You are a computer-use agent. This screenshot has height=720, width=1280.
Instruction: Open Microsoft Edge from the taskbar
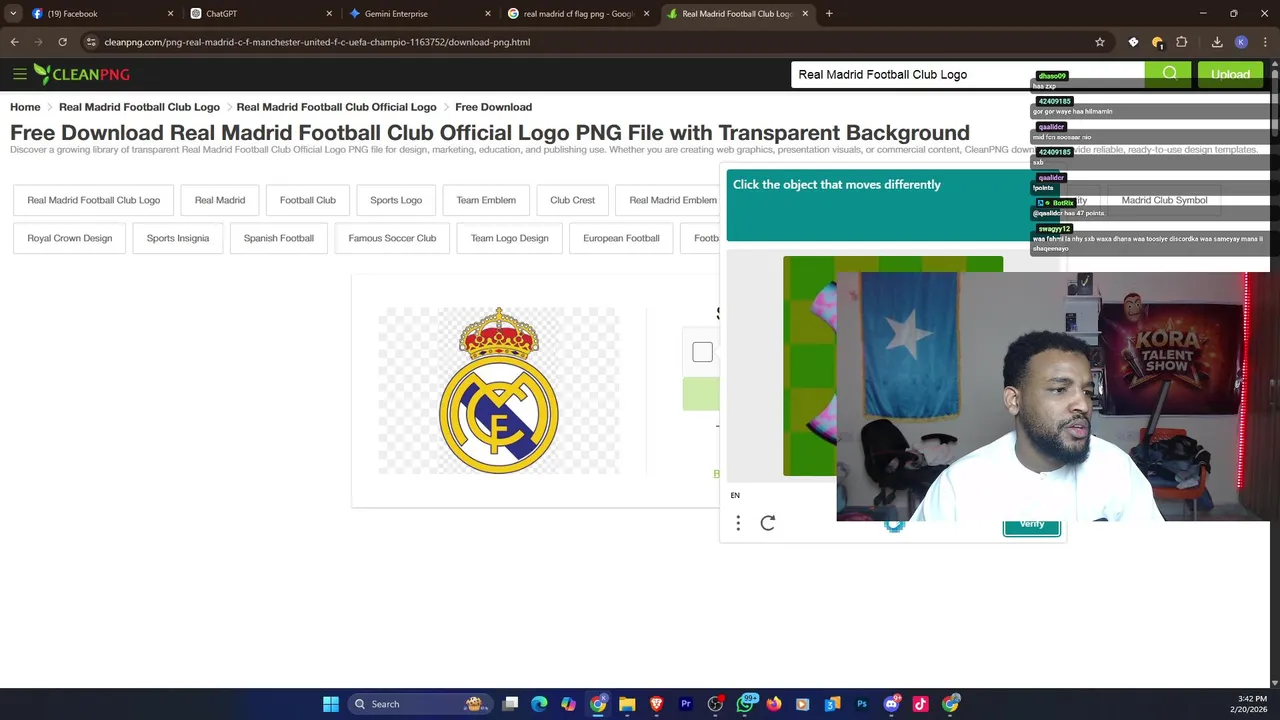[539, 704]
